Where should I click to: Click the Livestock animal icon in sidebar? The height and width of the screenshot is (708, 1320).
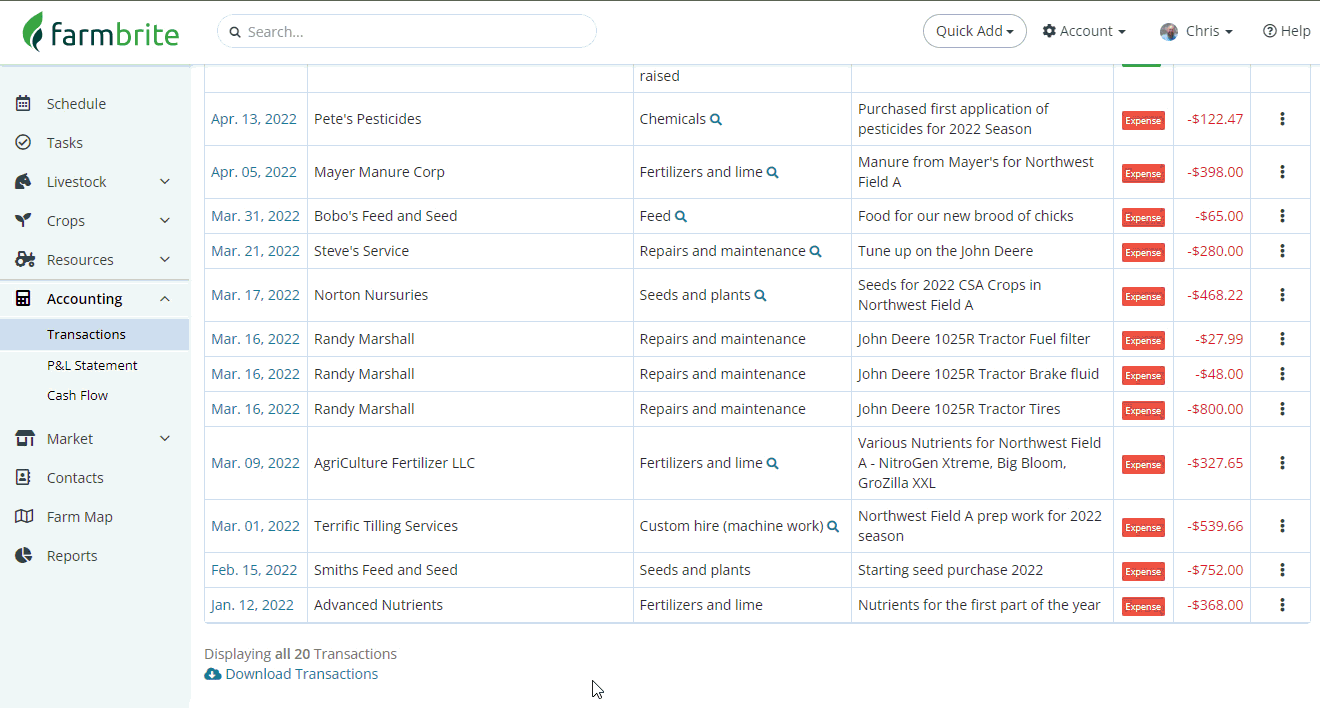(24, 181)
